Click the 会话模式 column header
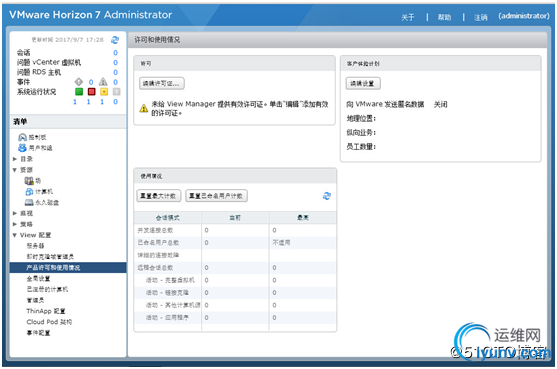Screen dimensions: 557x369 pyautogui.click(x=168, y=218)
